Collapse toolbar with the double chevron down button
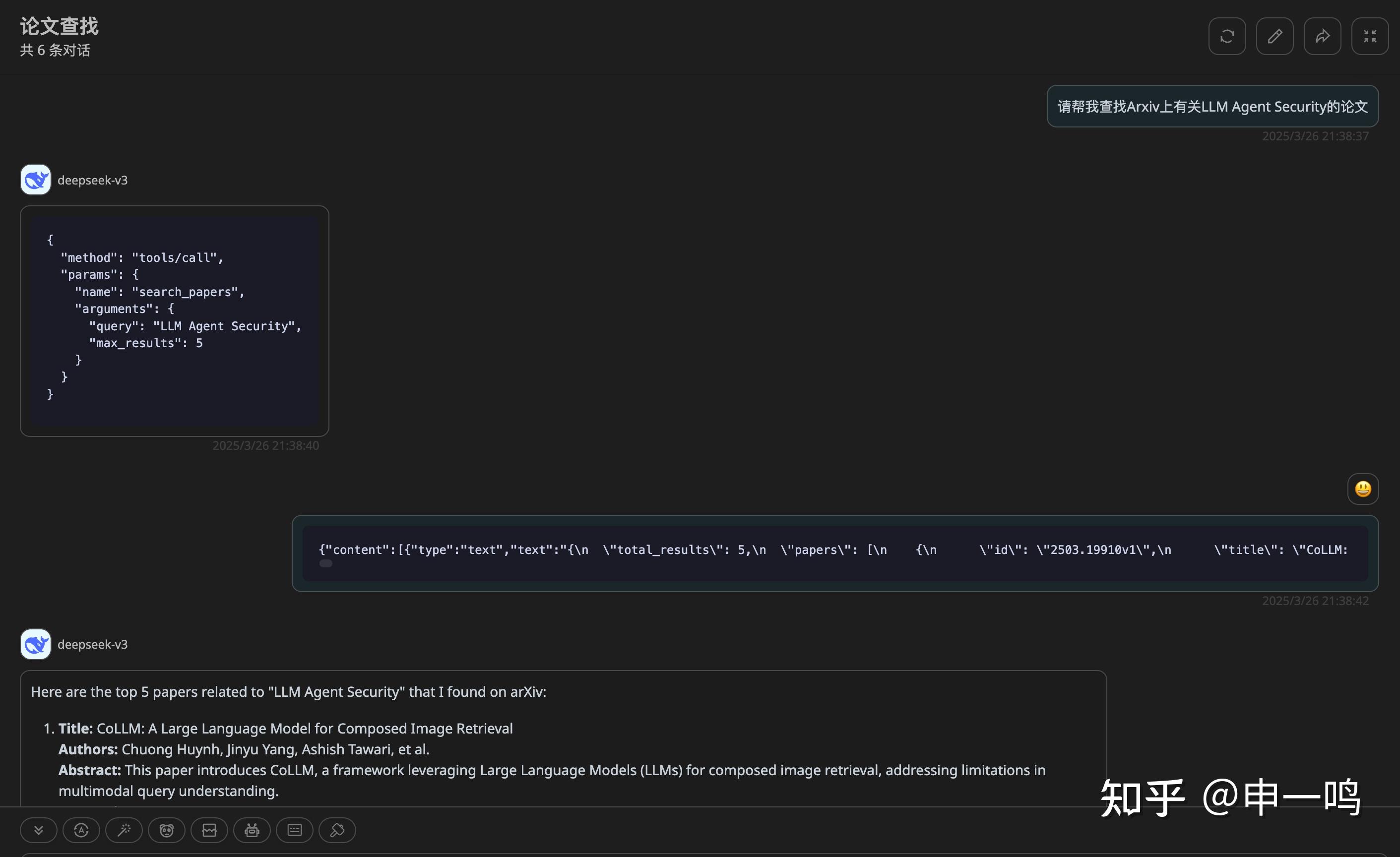1400x857 pixels. pyautogui.click(x=39, y=830)
